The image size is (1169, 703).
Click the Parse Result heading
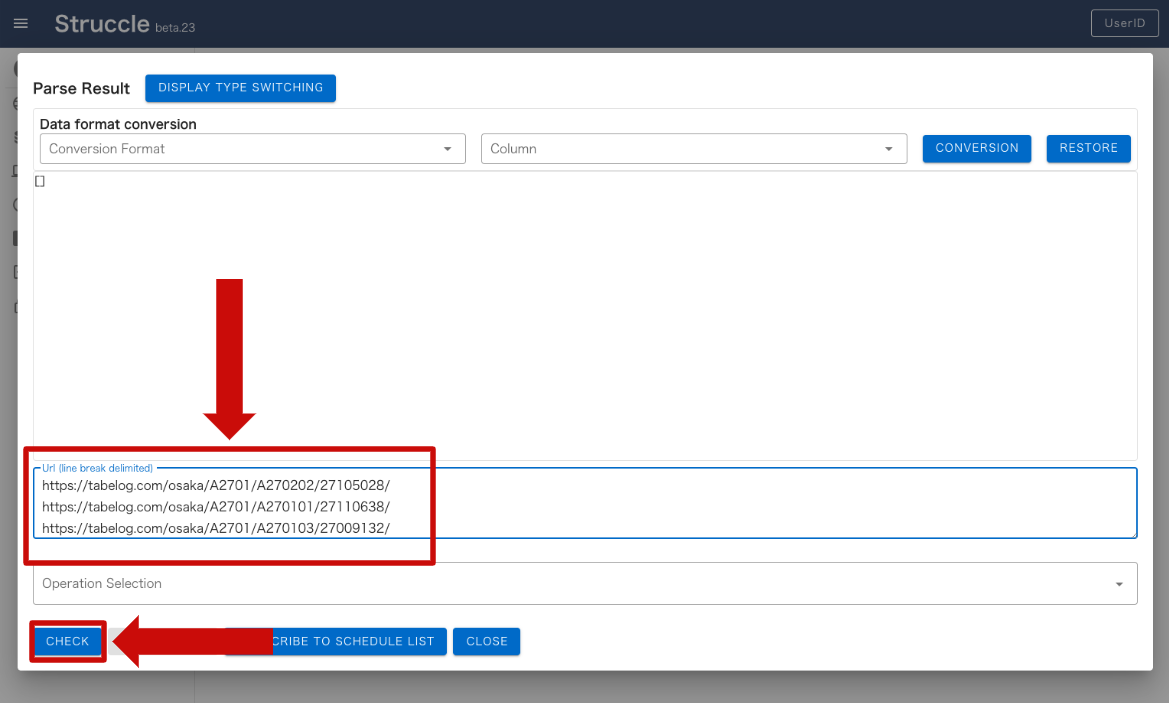tap(81, 89)
